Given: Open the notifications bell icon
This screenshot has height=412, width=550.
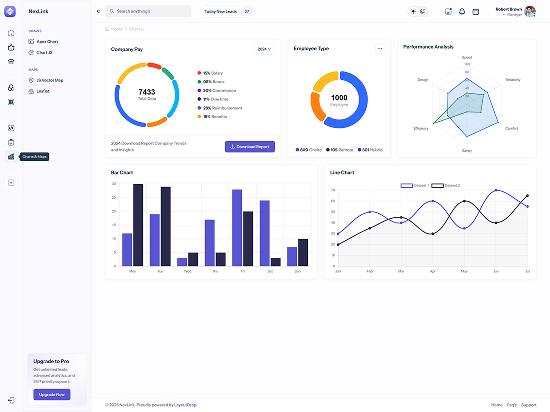Looking at the screenshot, I should tap(462, 12).
